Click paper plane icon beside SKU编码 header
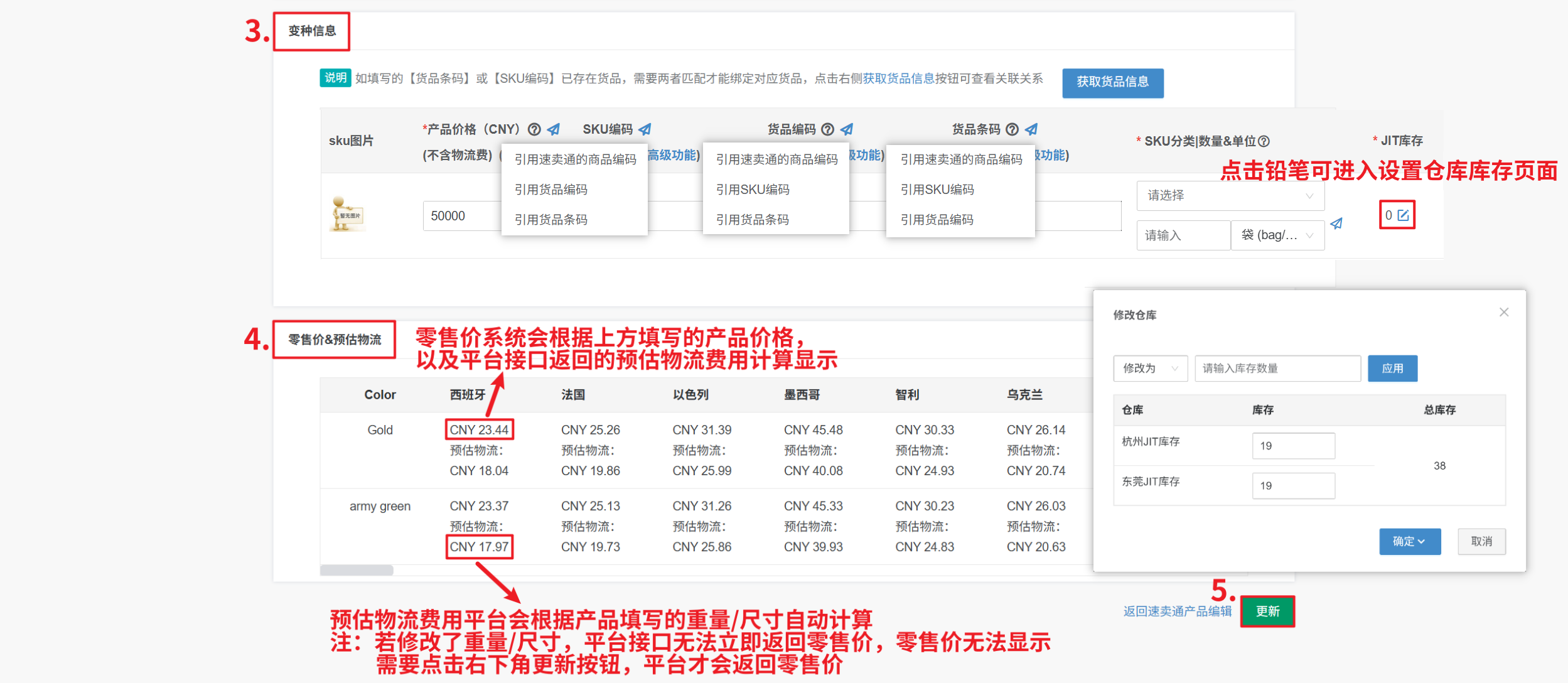Screen dimensions: 1568x683 pos(645,129)
